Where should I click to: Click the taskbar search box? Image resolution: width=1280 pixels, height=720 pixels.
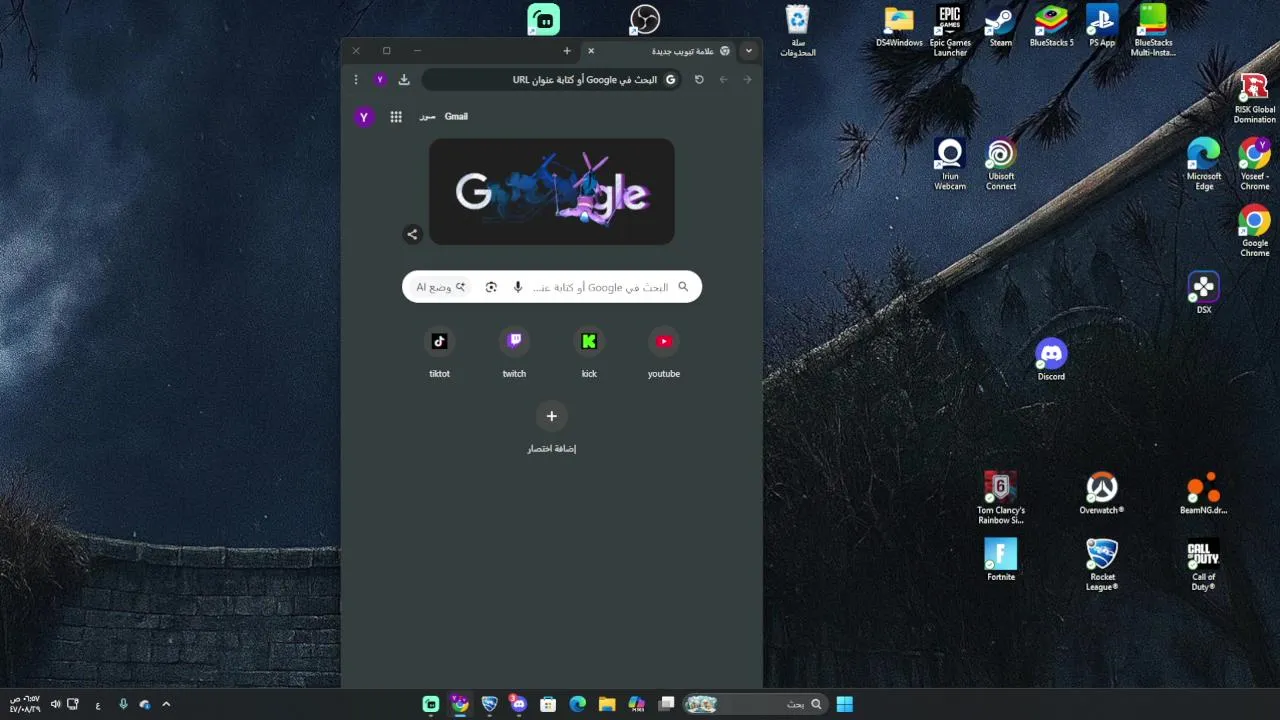[756, 704]
